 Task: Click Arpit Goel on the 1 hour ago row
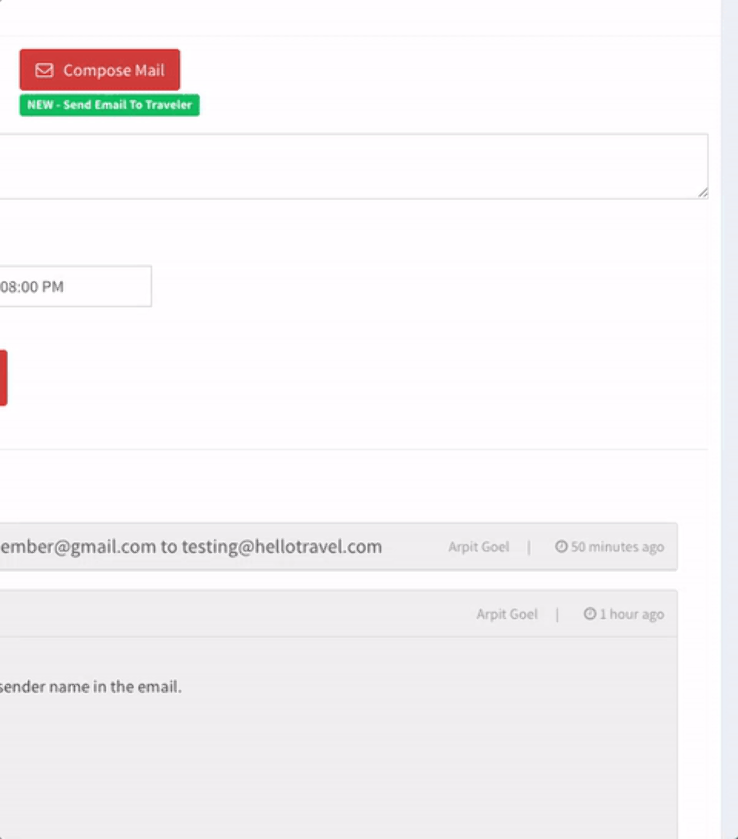pos(507,614)
